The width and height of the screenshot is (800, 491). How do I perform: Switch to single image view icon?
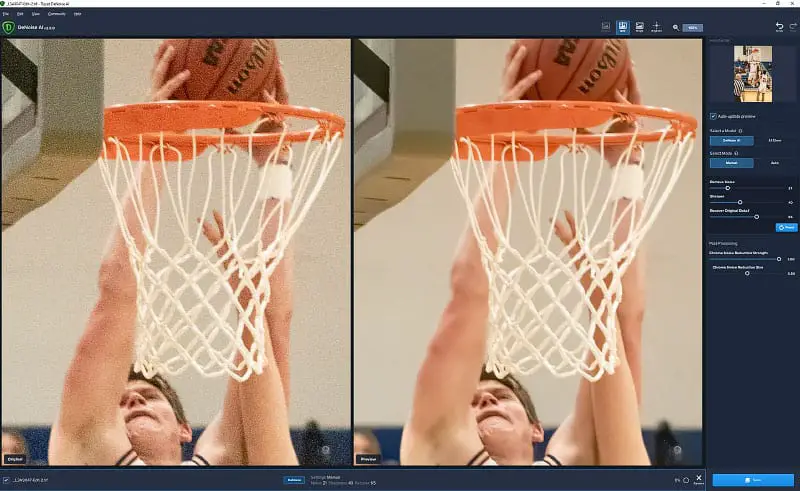click(x=606, y=27)
